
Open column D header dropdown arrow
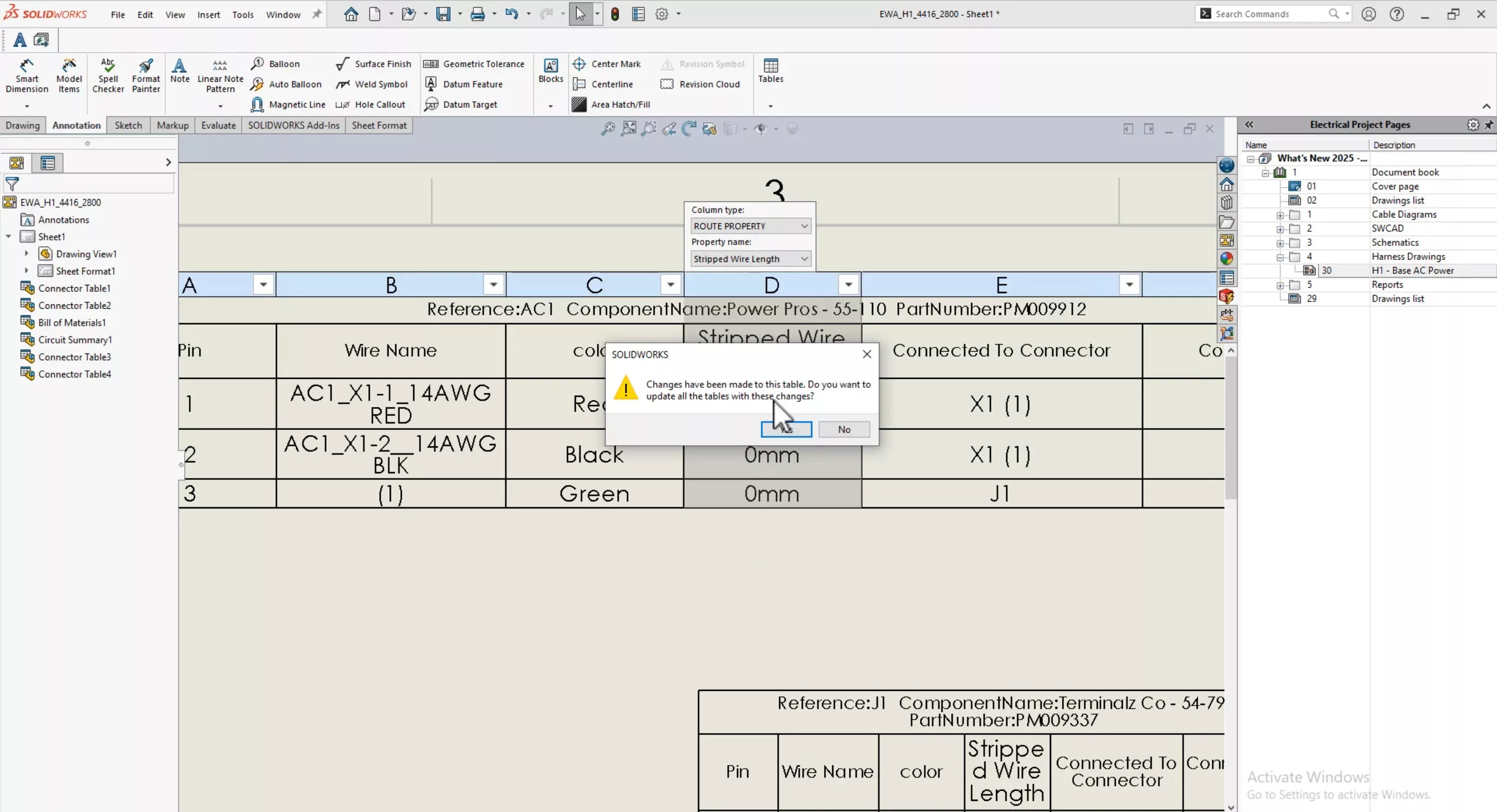(x=848, y=285)
